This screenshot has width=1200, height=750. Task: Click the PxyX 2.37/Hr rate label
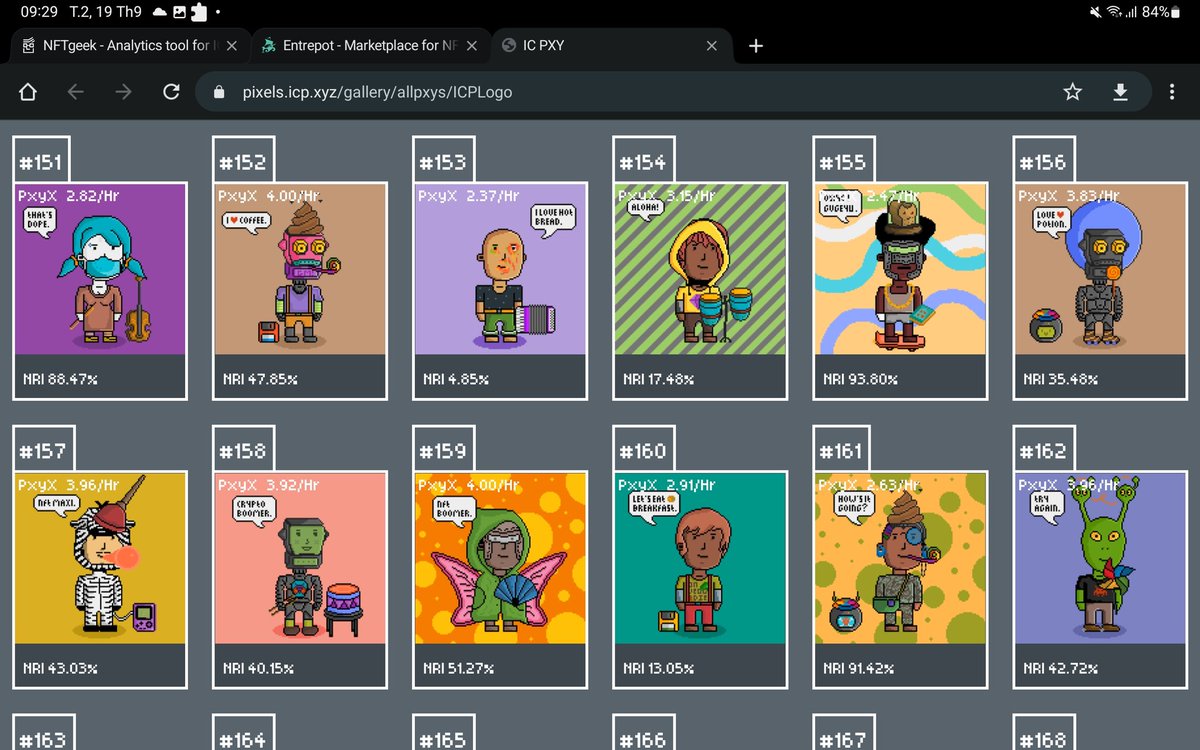point(469,196)
